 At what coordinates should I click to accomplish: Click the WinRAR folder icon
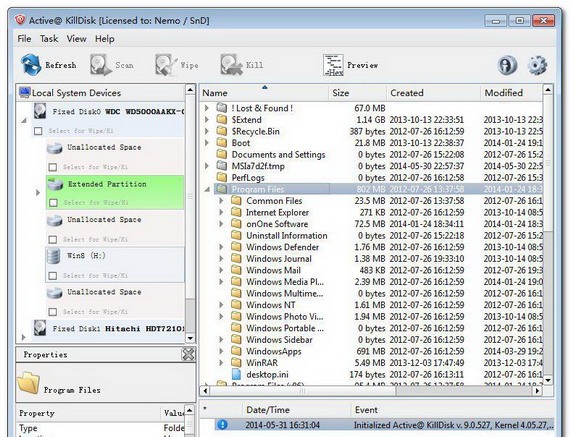(x=236, y=362)
